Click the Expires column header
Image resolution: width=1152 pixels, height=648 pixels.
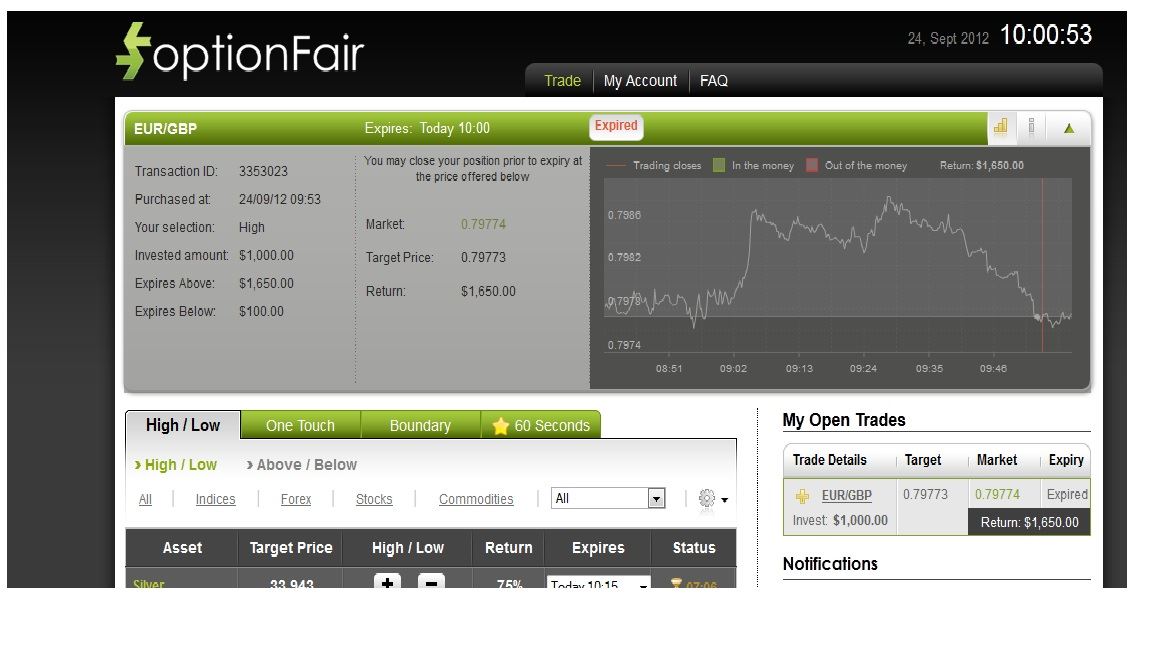click(598, 547)
